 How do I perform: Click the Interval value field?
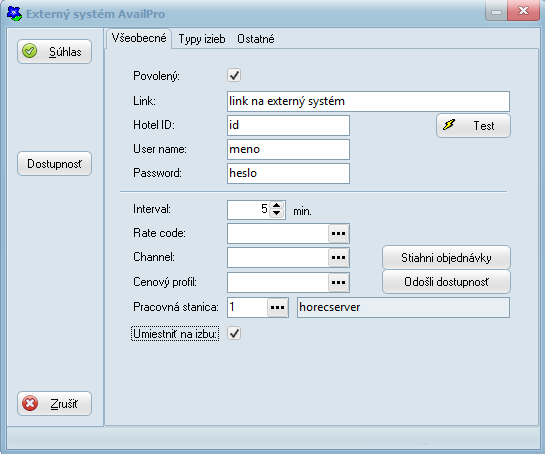click(249, 210)
